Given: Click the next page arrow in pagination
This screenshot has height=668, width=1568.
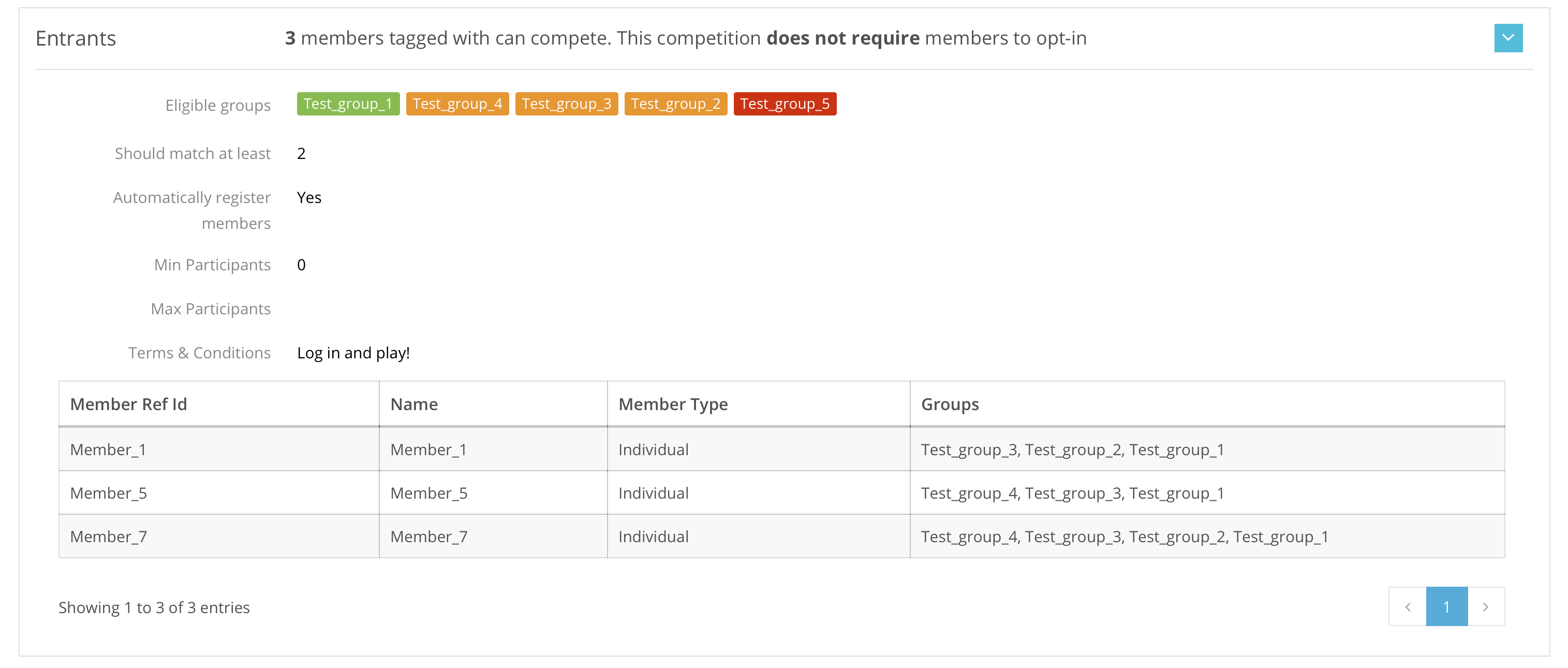Looking at the screenshot, I should 1485,606.
